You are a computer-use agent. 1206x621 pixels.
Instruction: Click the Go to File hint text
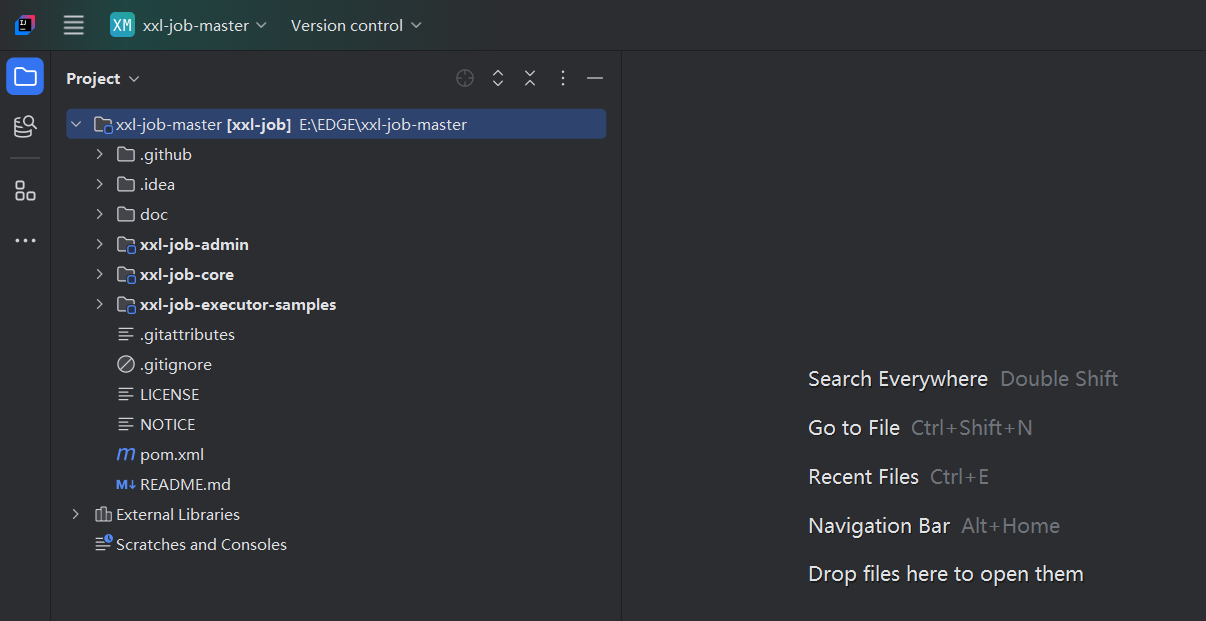coord(854,428)
